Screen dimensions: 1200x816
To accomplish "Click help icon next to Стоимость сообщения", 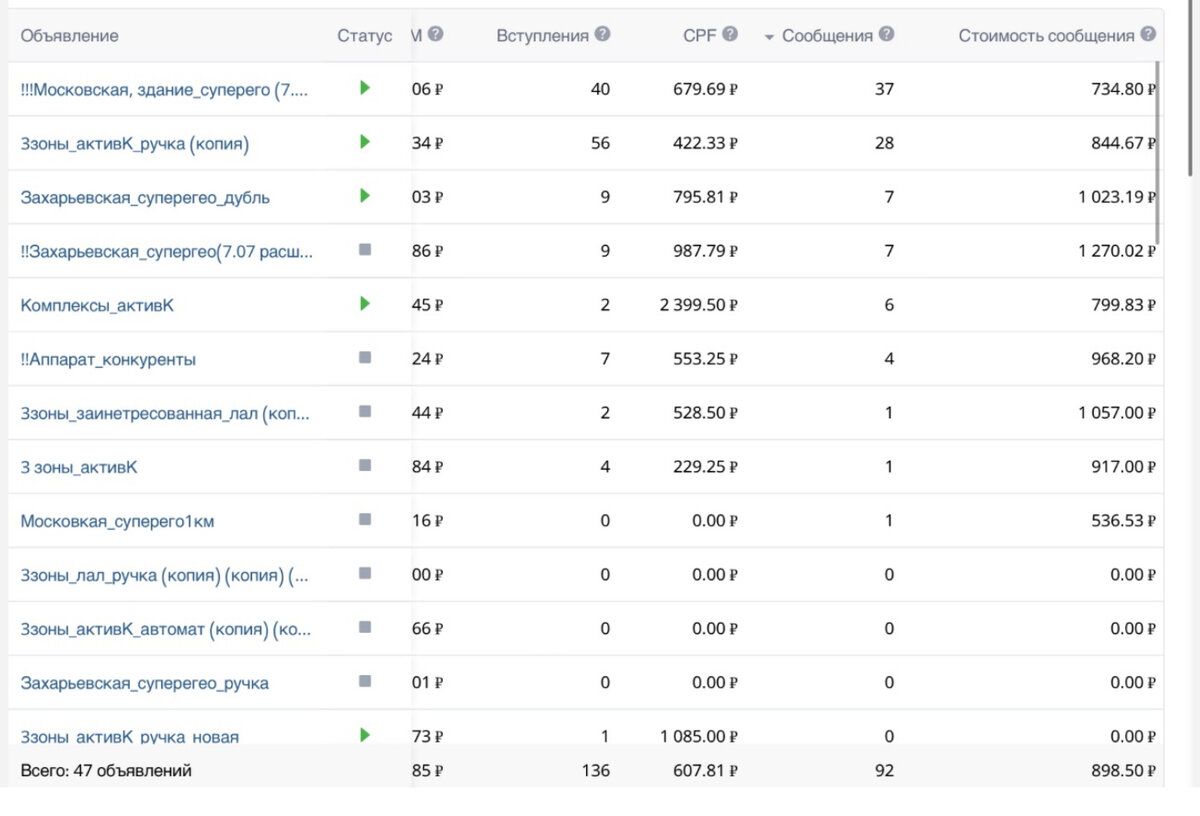I will [1148, 34].
